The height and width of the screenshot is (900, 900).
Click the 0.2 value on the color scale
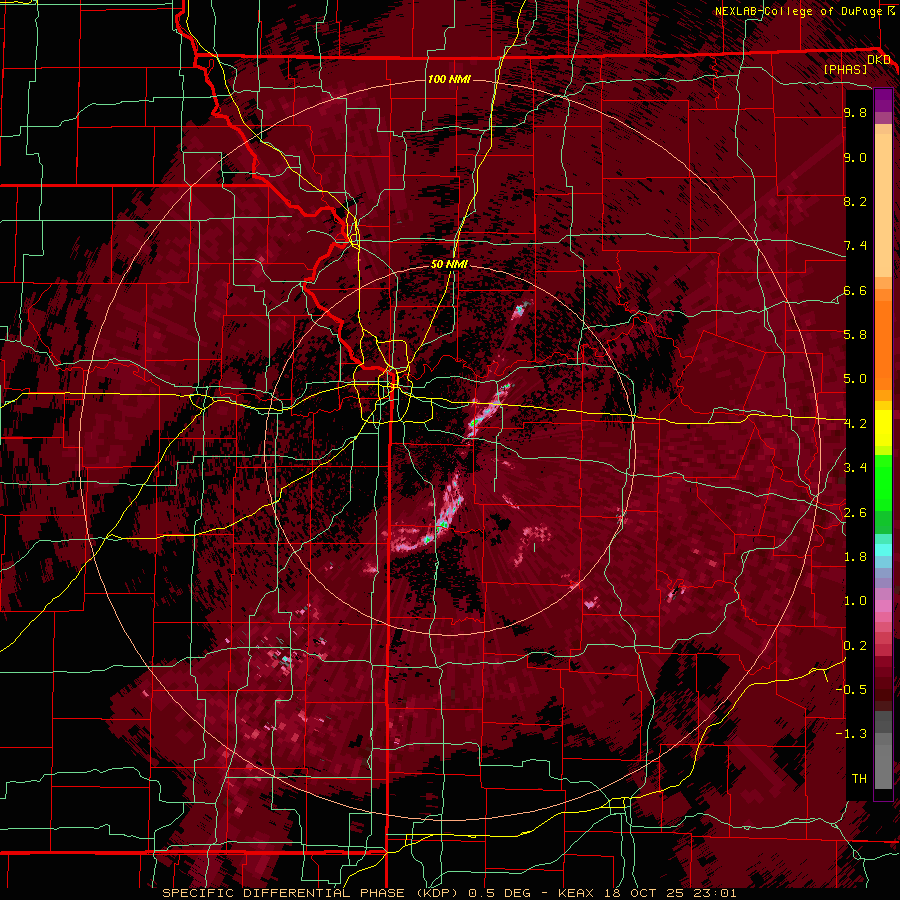pos(855,646)
